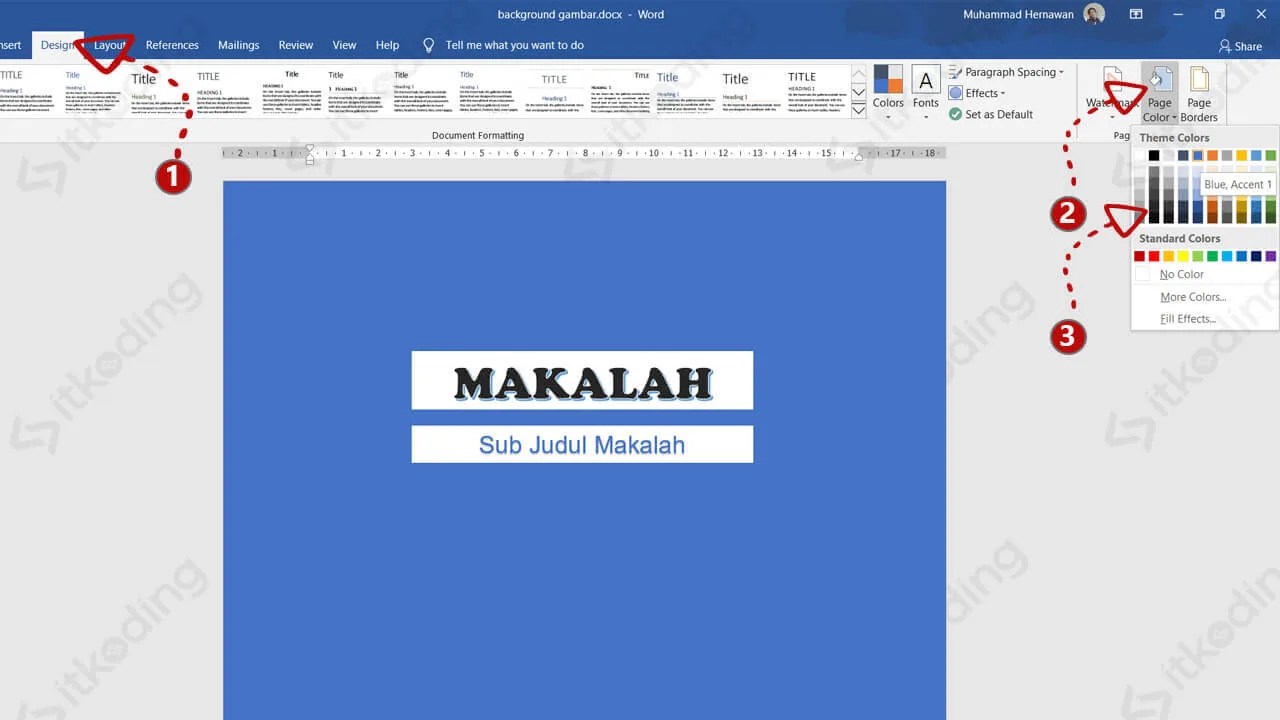
Task: Open Ribbon Display Options in title bar
Action: [x=1136, y=14]
